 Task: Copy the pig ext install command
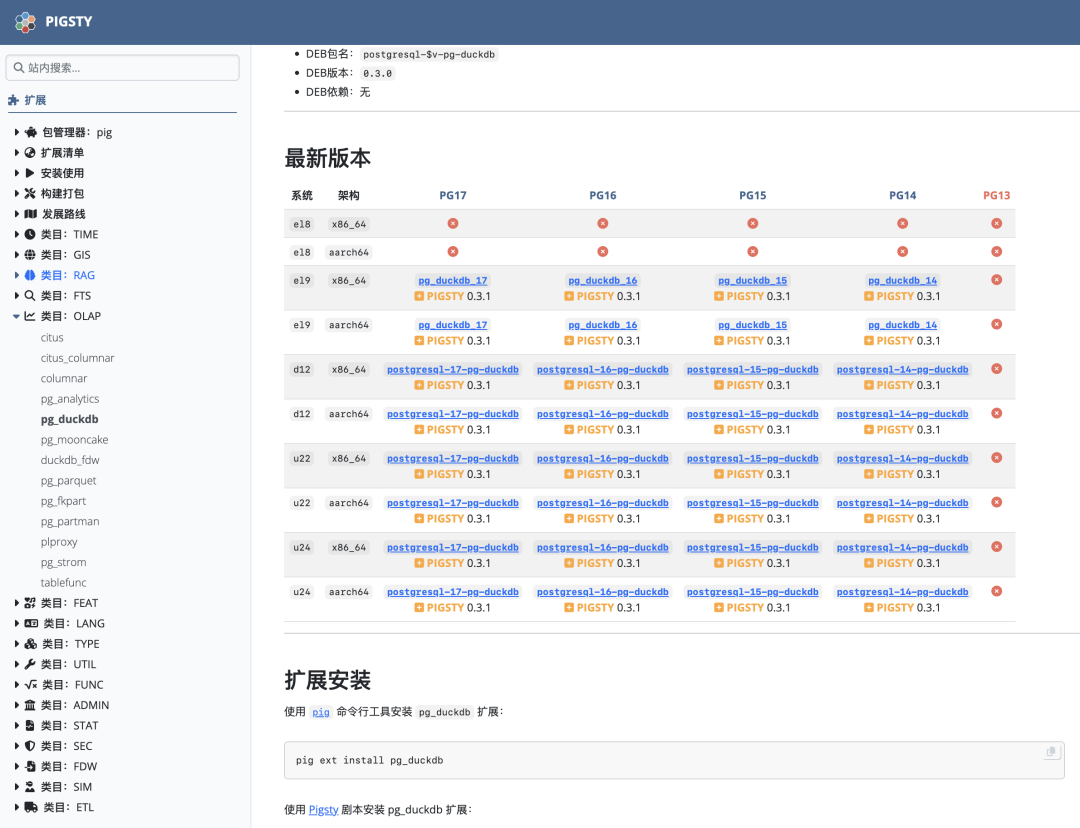pyautogui.click(x=1051, y=752)
